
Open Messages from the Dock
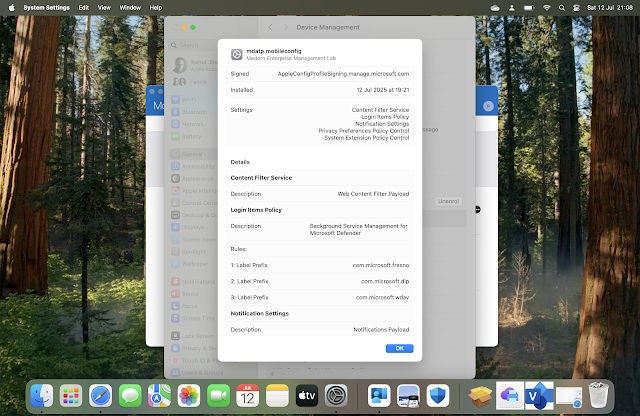pos(130,396)
